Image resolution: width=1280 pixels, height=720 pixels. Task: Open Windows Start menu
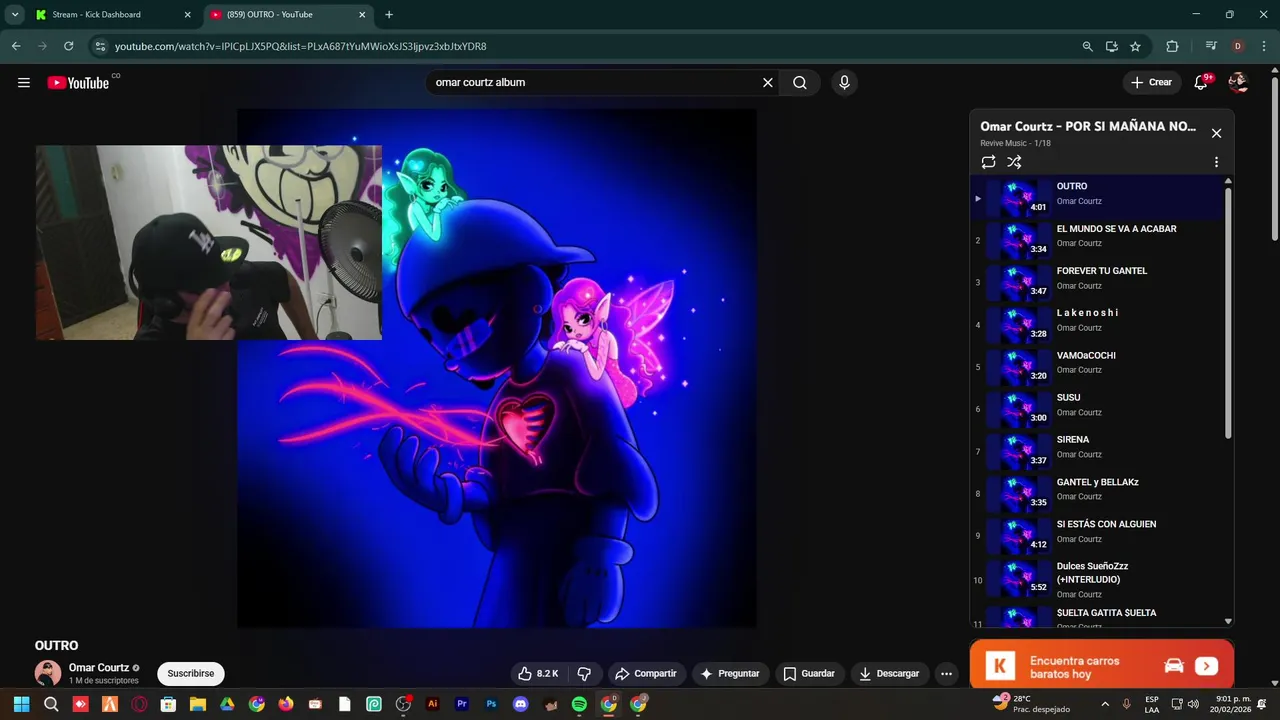pos(21,704)
